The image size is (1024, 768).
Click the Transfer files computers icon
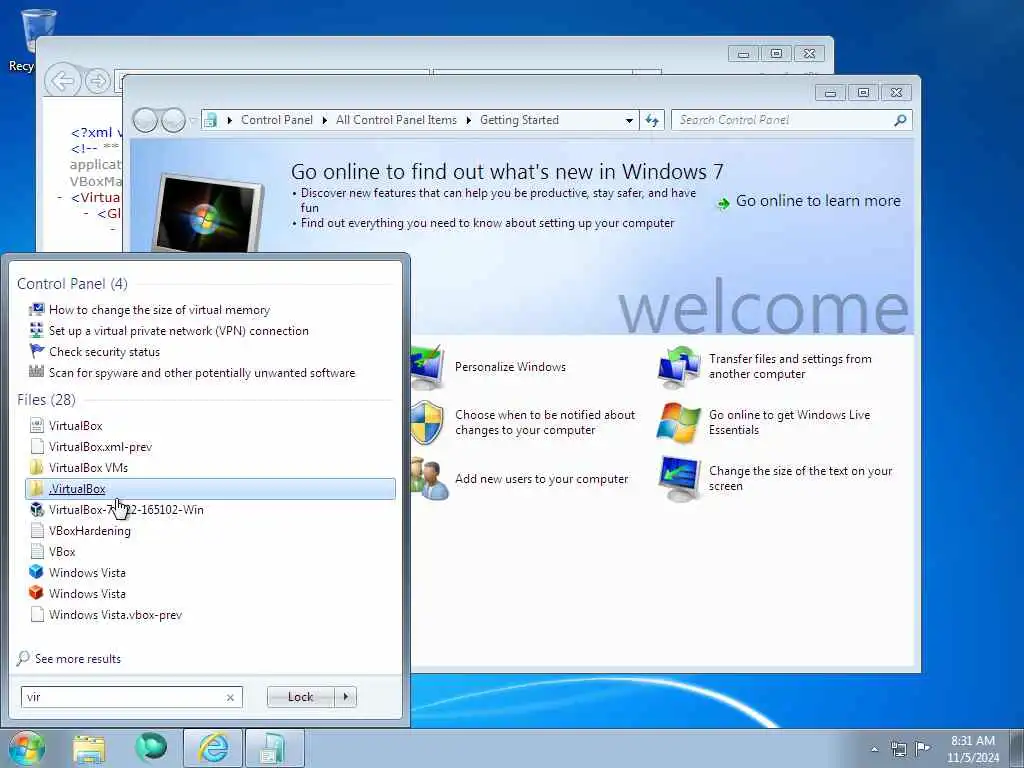tap(679, 367)
